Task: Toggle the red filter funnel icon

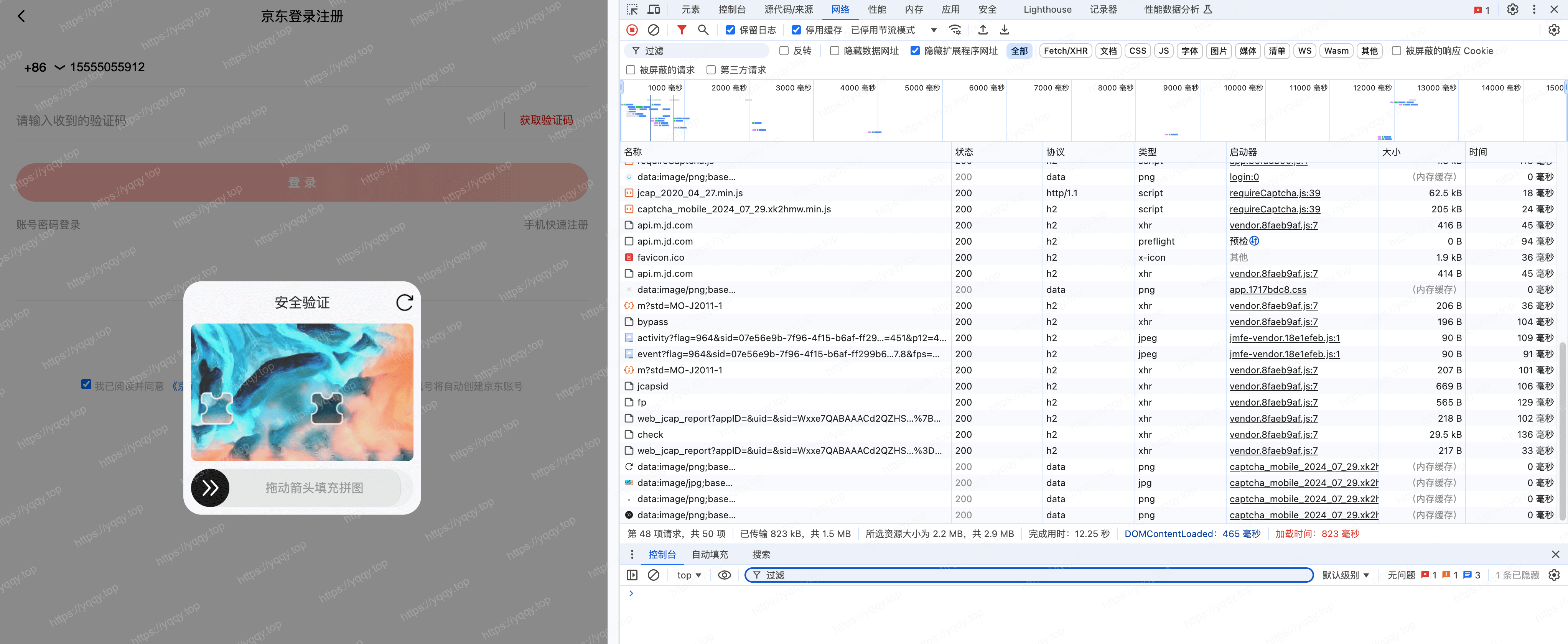Action: 682,30
